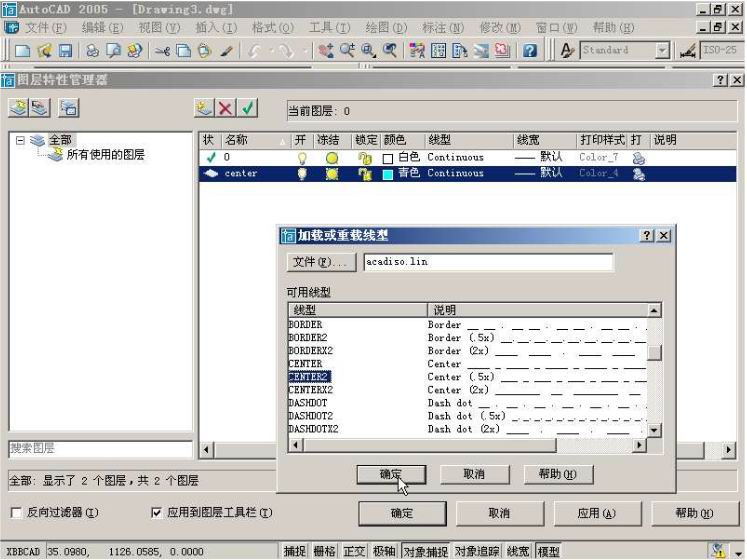Select 所有使用的图层 tree item
This screenshot has width=747, height=560.
105,154
